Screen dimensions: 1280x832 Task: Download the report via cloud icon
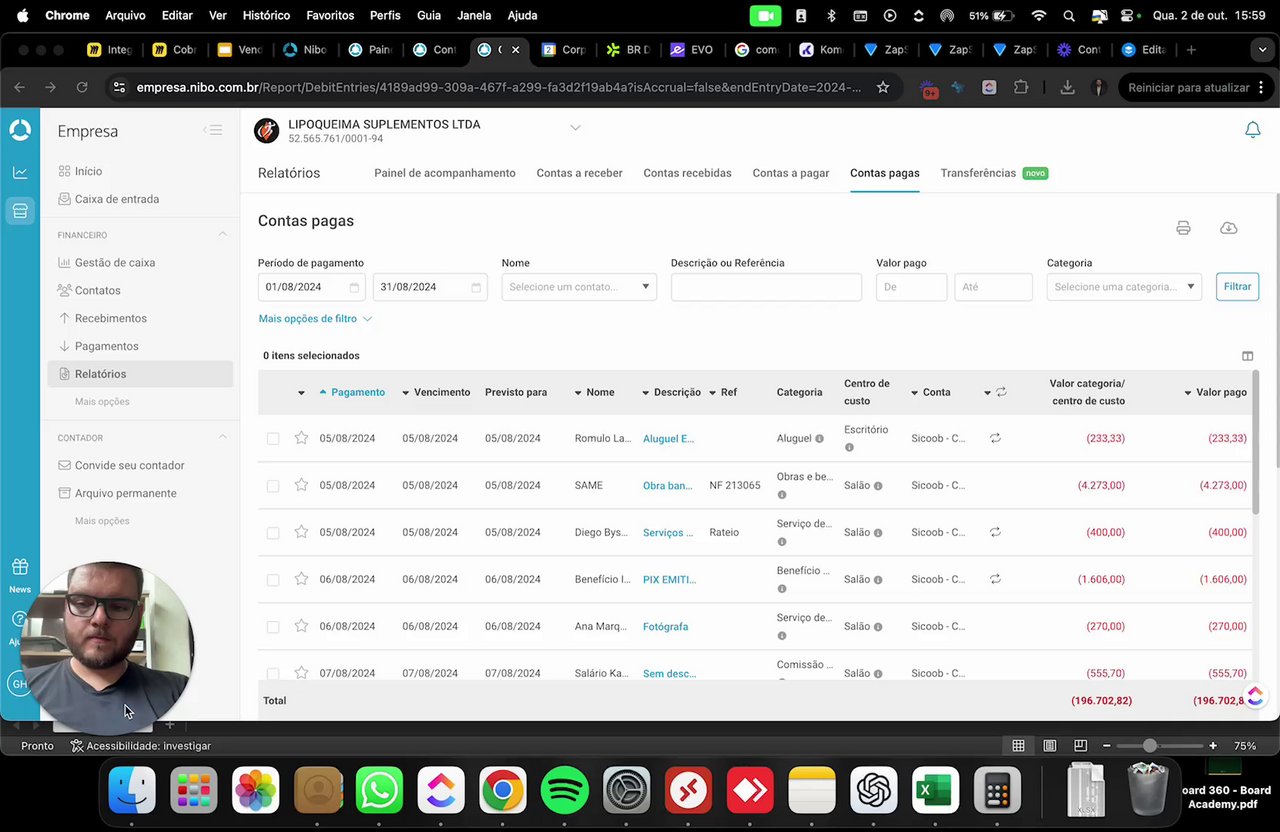click(x=1229, y=228)
